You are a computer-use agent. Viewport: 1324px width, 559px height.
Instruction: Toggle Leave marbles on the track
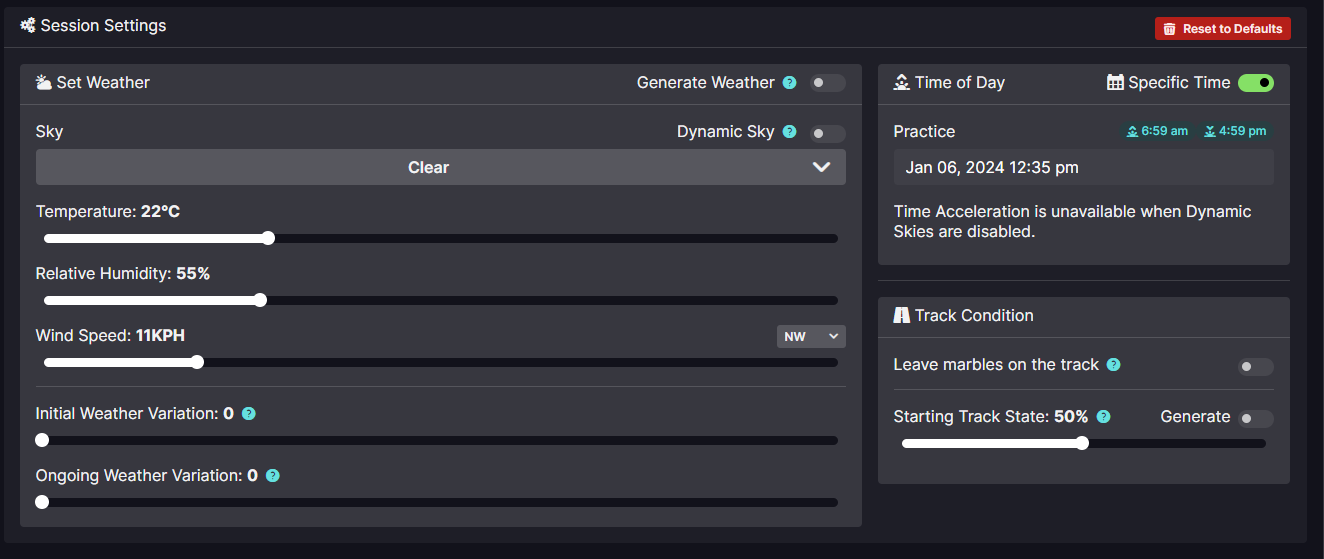point(1256,367)
